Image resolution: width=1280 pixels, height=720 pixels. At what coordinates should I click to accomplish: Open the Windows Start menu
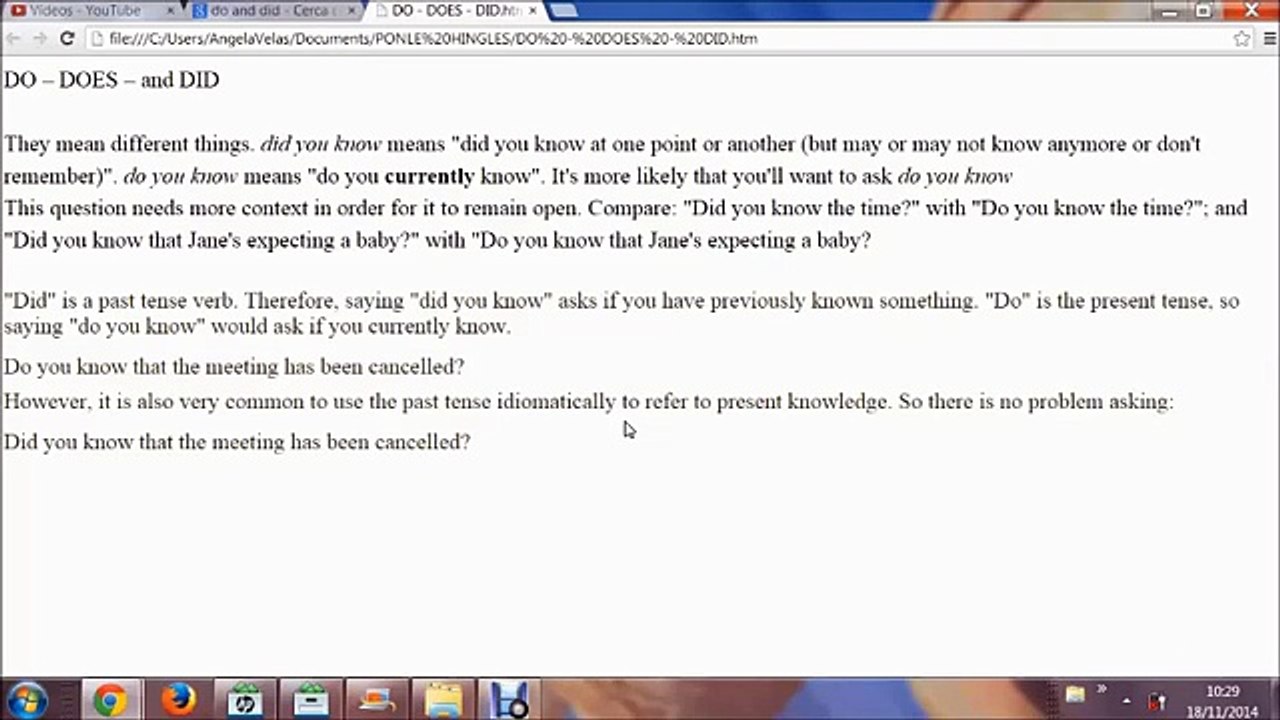pyautogui.click(x=26, y=699)
